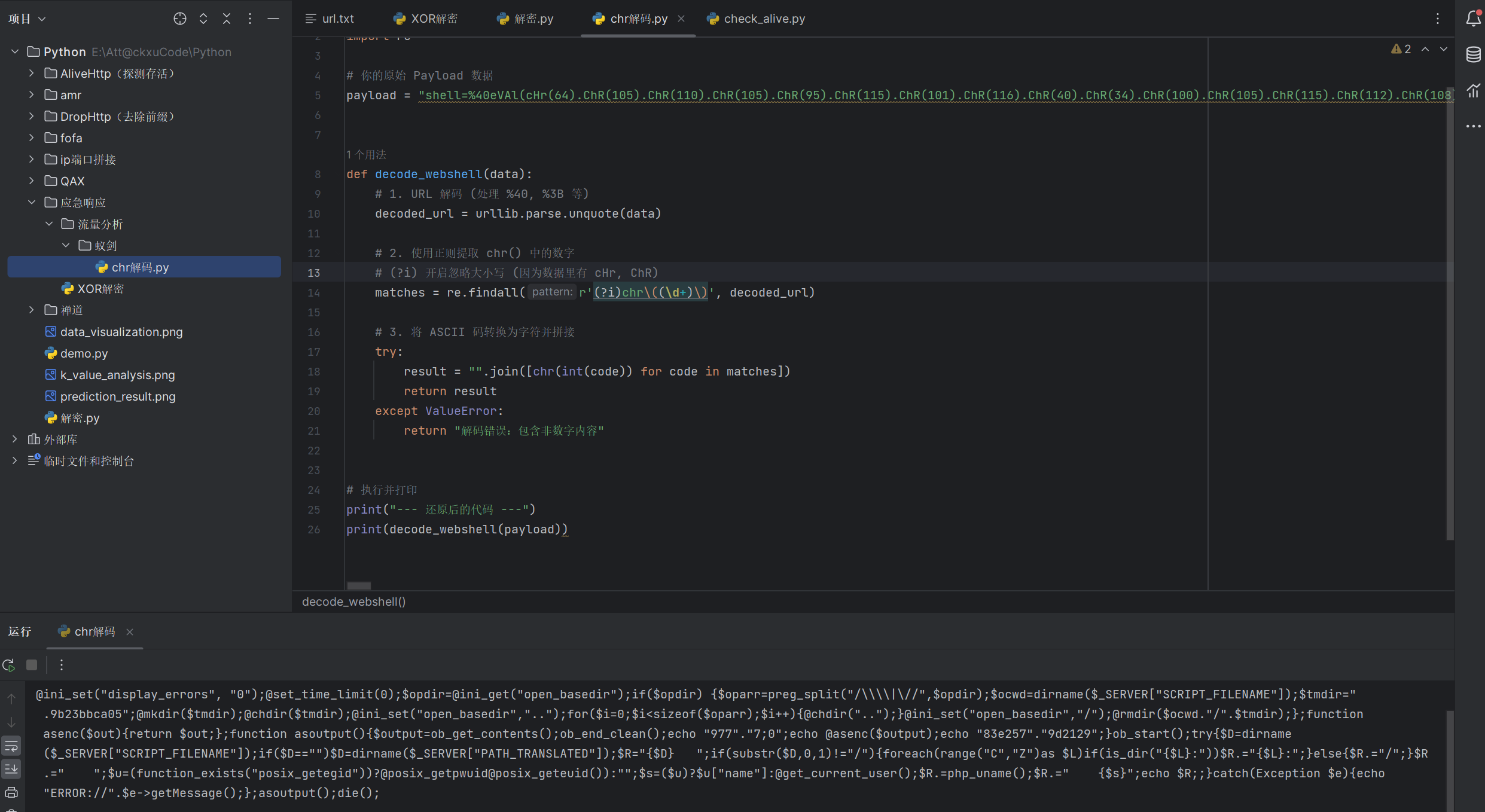Open the notifications bell icon
Screen dimensions: 1485x812
click(x=1473, y=19)
